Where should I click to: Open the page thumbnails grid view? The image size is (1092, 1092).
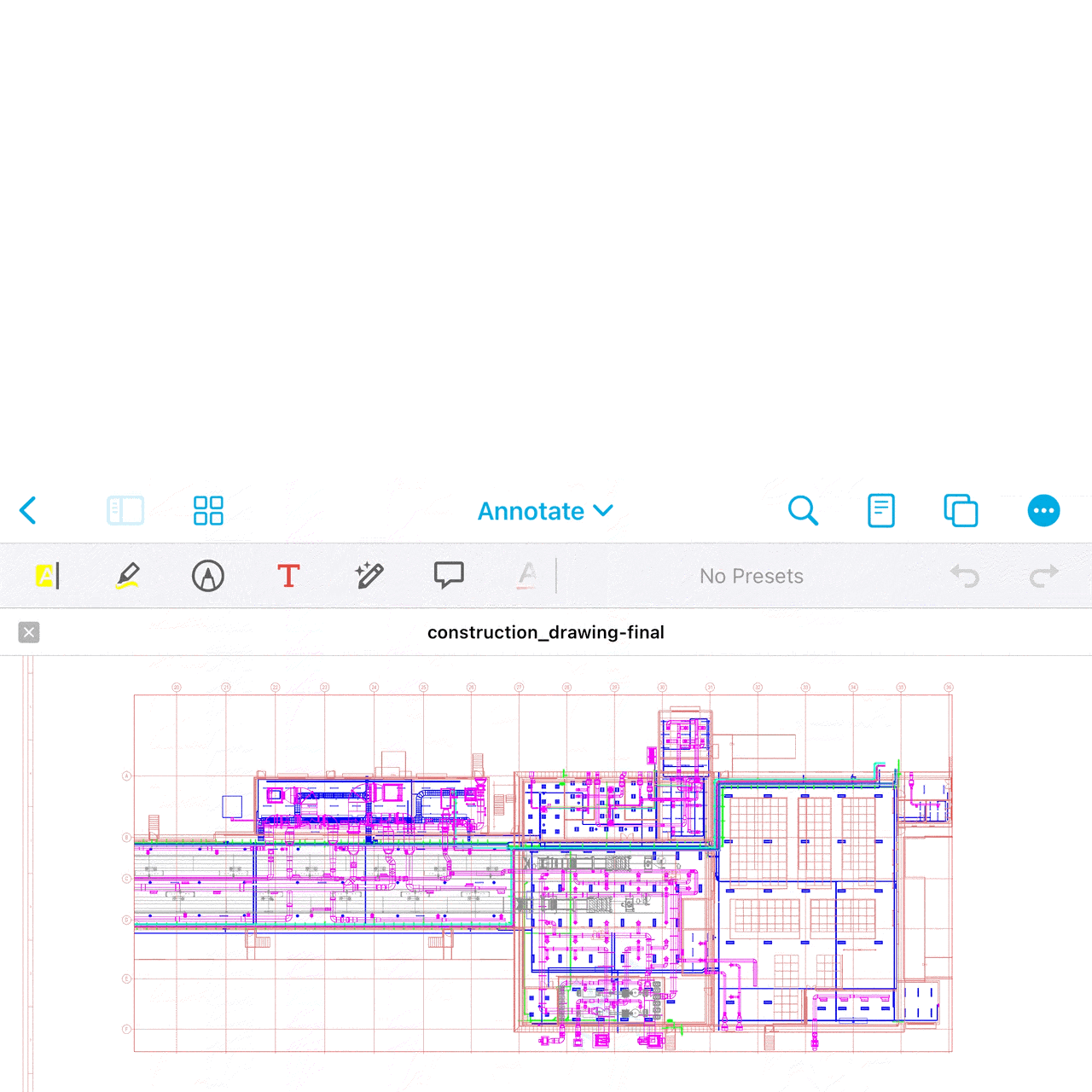(x=208, y=511)
